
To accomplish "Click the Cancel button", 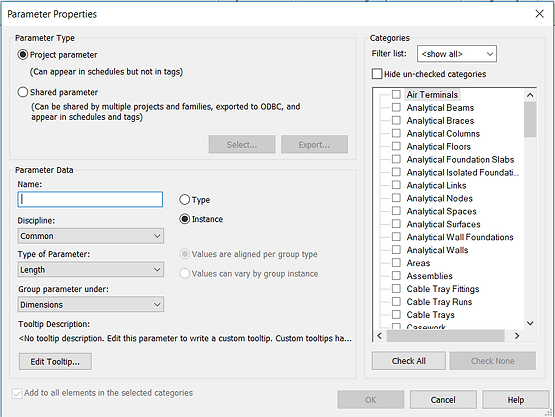I will [443, 400].
